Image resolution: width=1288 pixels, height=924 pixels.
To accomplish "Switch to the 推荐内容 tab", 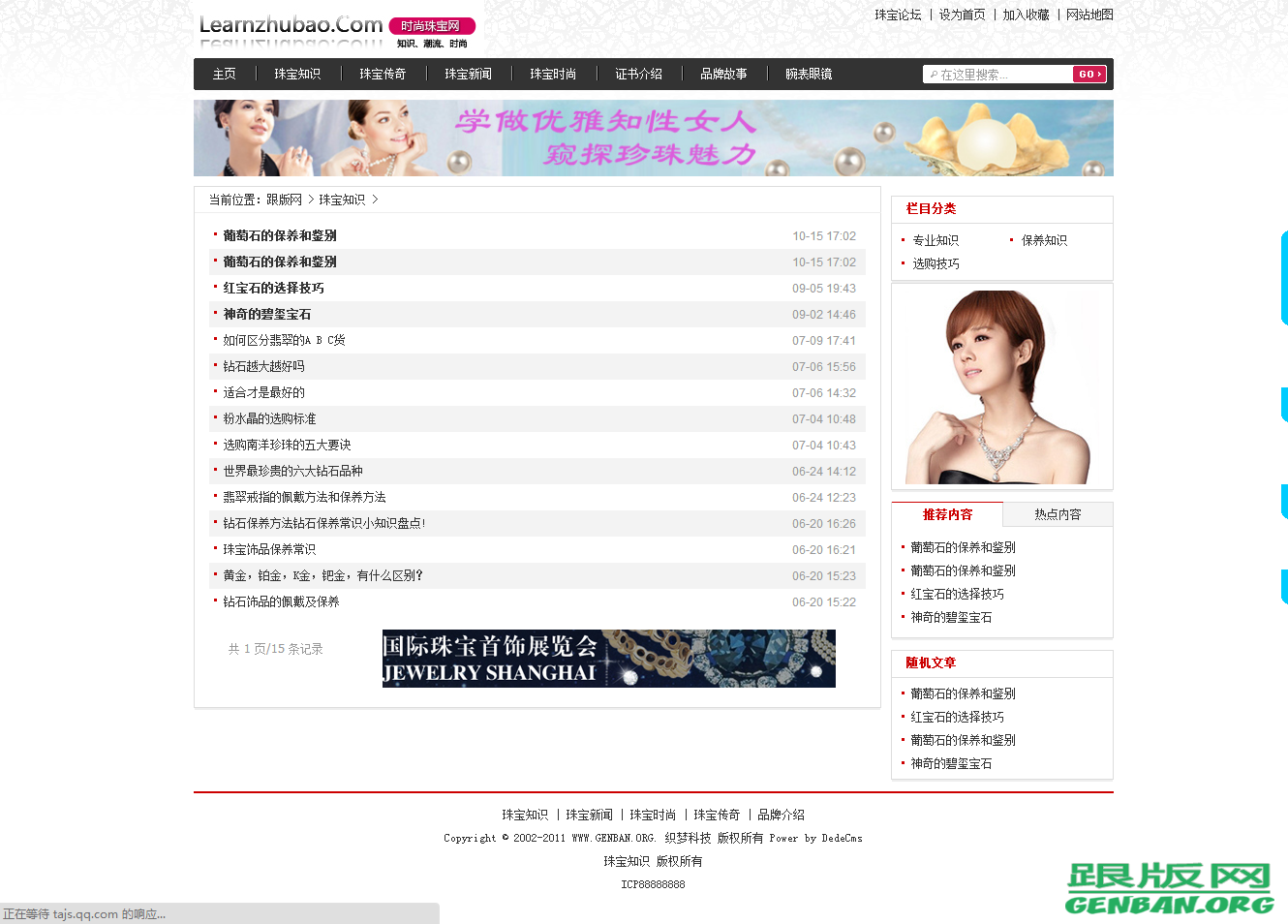I will (x=947, y=515).
